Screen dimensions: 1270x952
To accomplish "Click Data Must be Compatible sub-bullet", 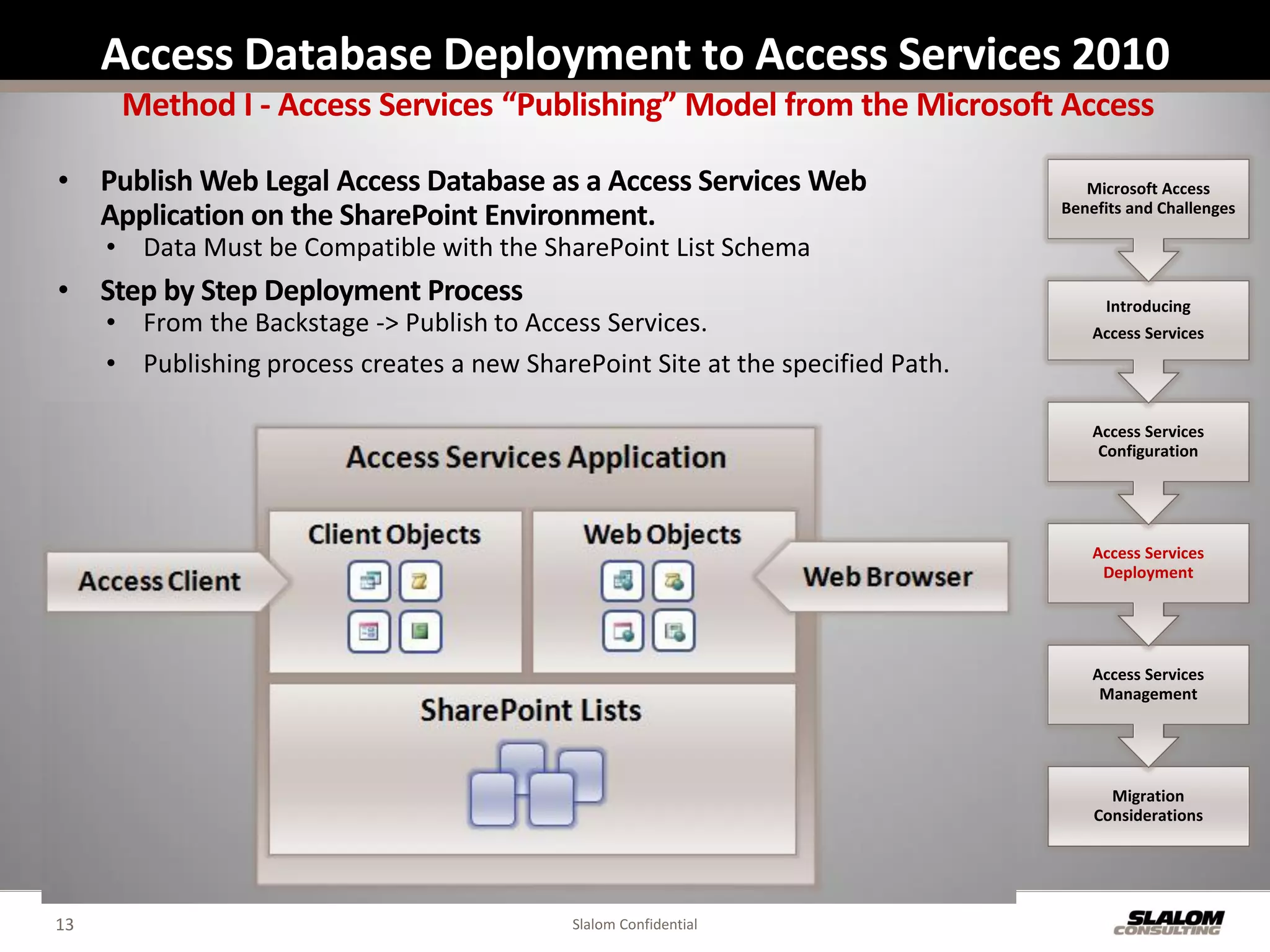I will coord(476,247).
